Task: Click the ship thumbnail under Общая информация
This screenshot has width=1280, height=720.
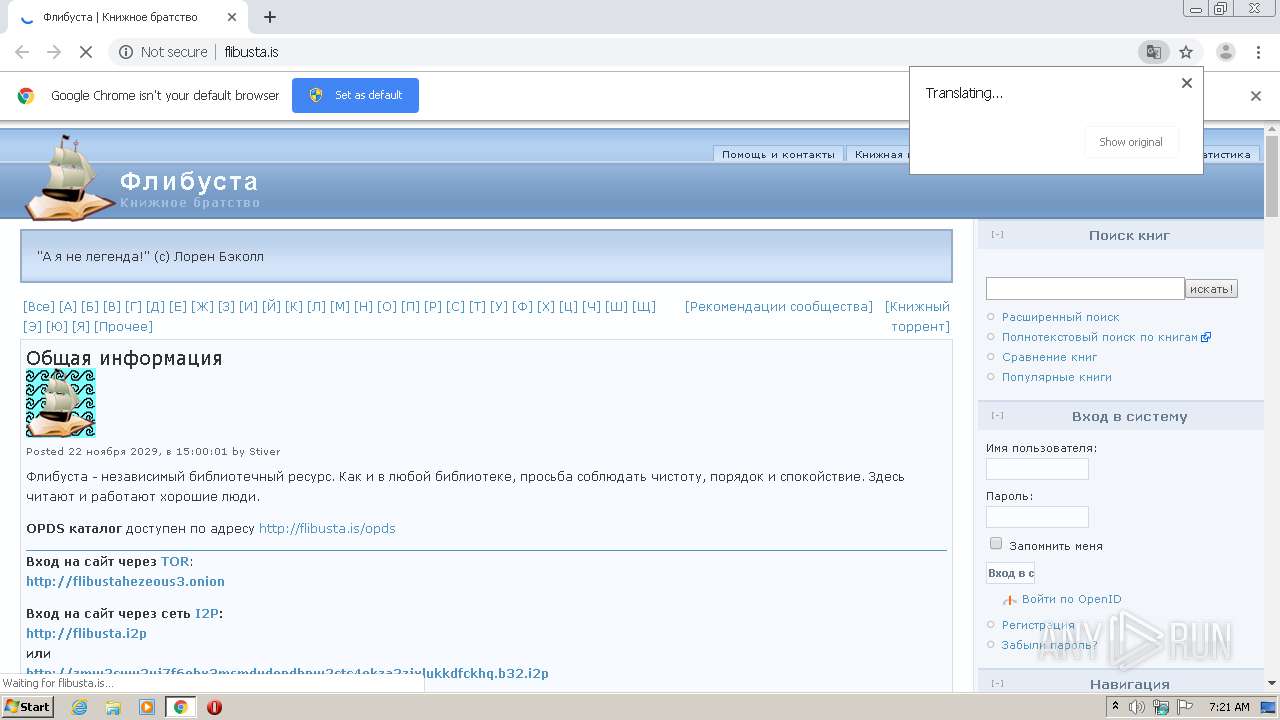Action: pyautogui.click(x=60, y=403)
